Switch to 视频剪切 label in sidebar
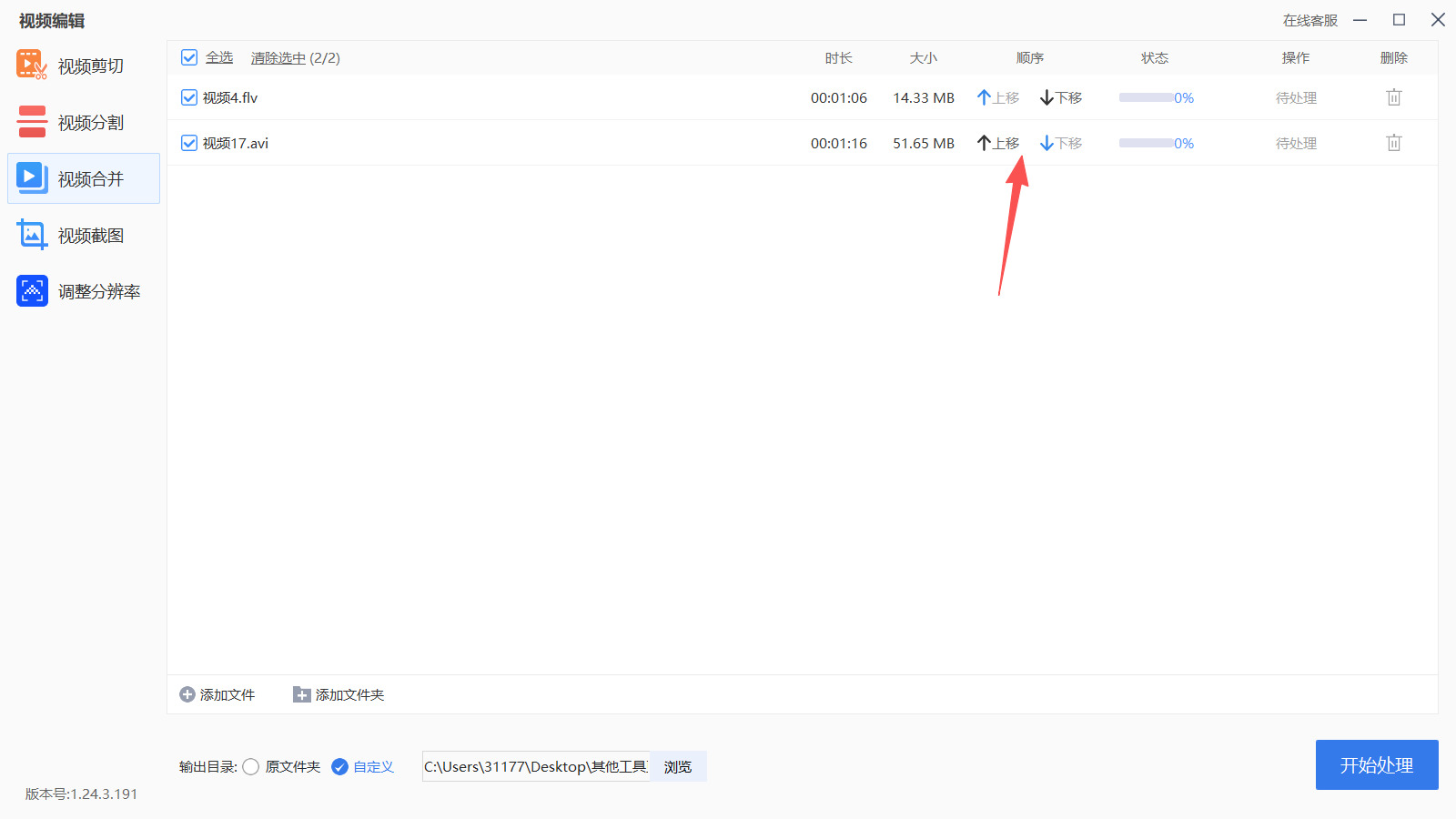Screen dimensions: 1456x819 pos(91,66)
